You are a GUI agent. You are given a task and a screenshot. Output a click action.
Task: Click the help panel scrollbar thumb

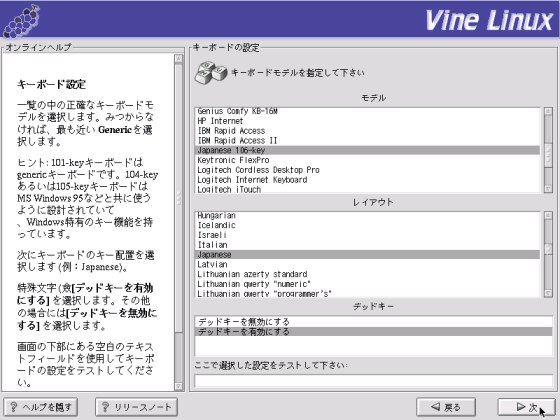click(179, 198)
